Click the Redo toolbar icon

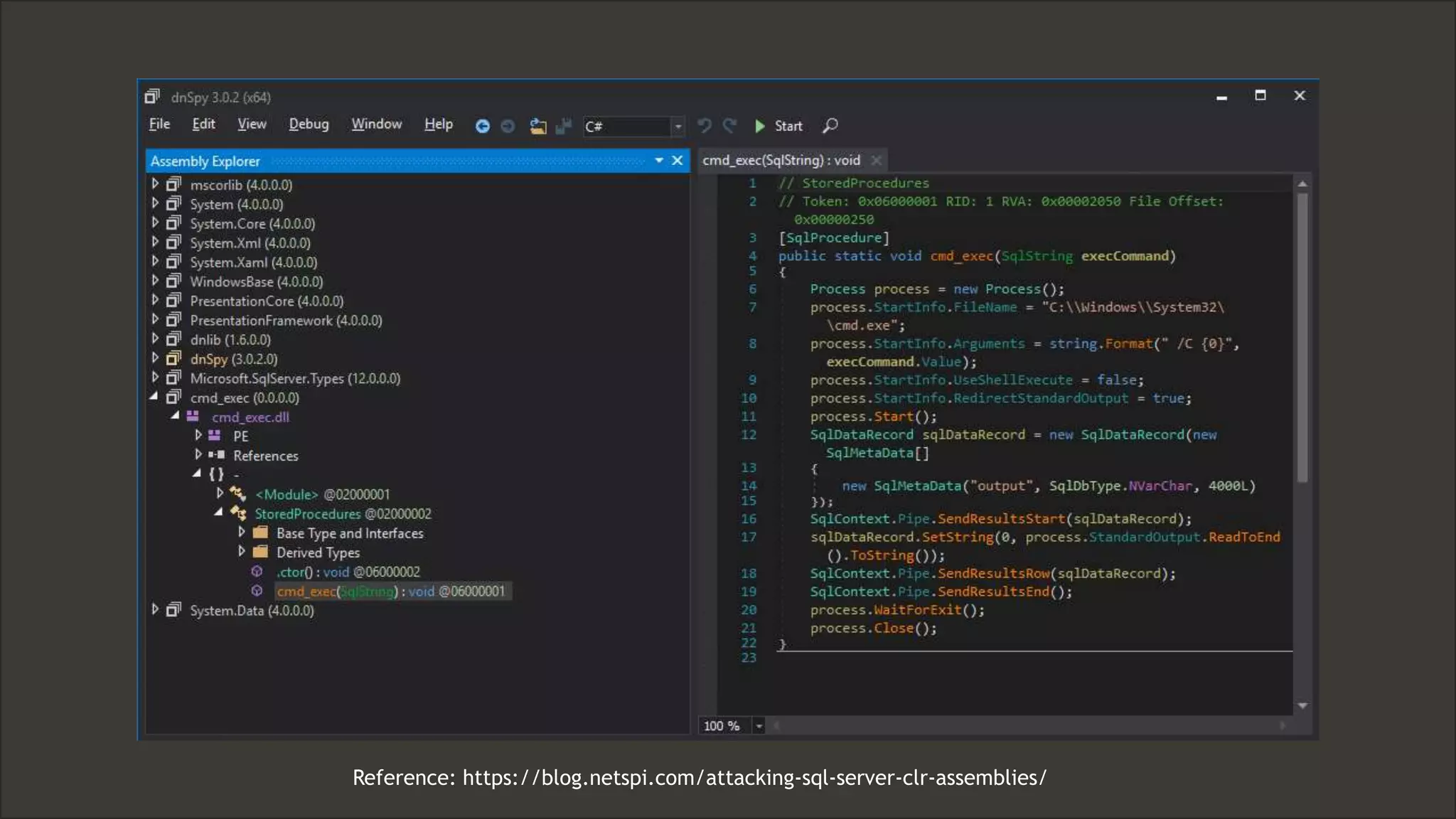click(729, 126)
